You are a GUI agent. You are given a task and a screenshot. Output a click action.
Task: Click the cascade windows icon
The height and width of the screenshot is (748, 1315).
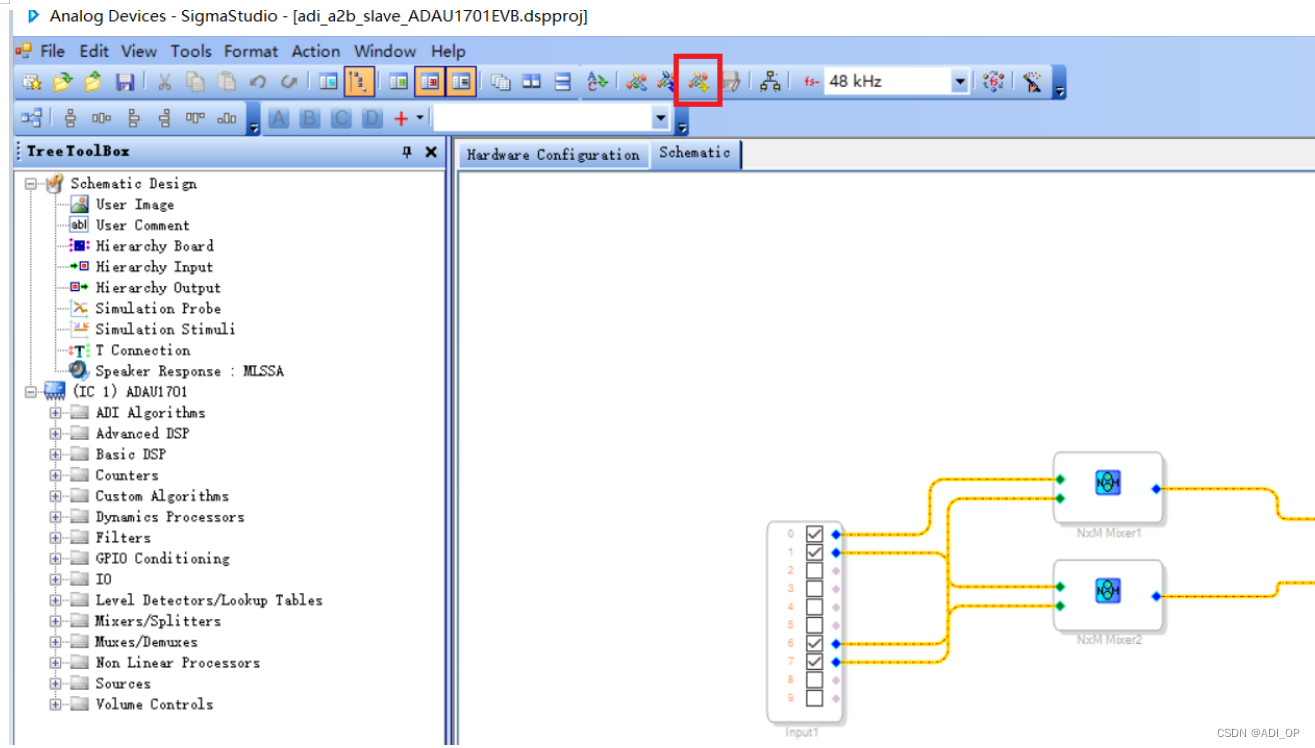pyautogui.click(x=501, y=82)
